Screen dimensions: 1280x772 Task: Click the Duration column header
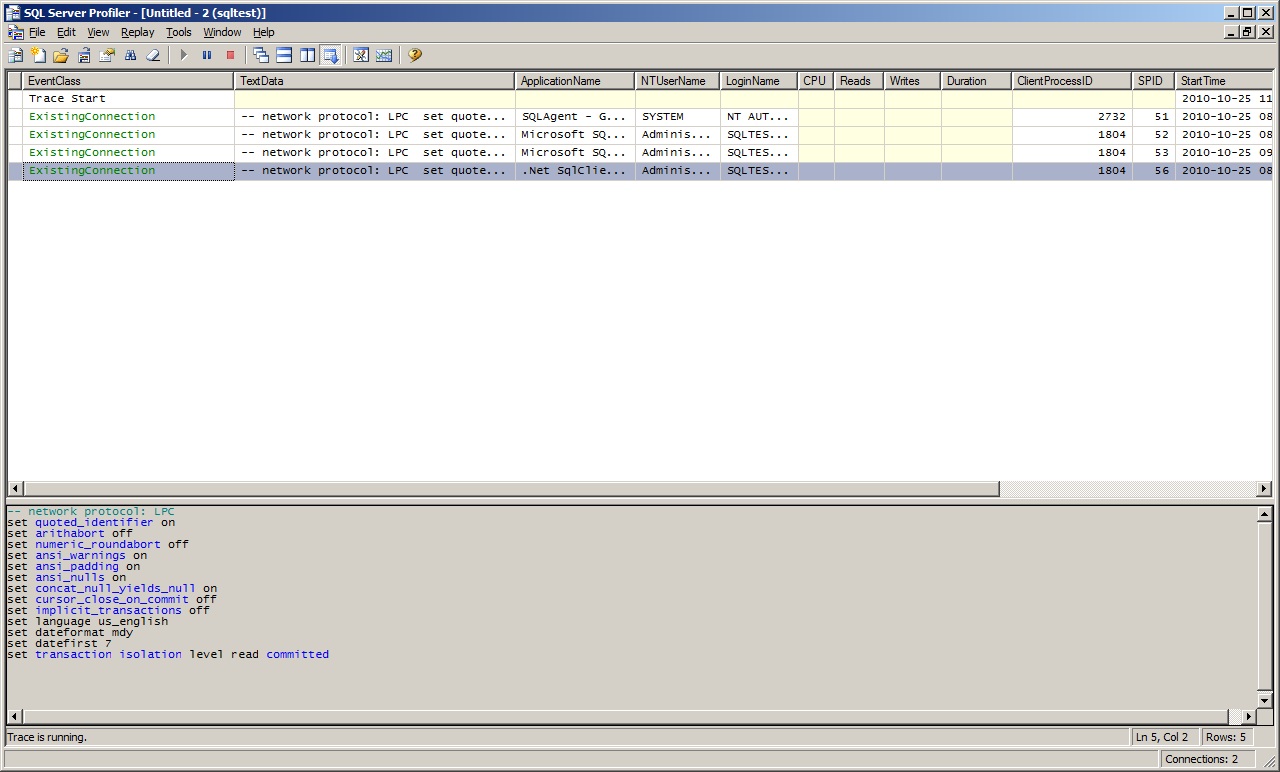(977, 81)
